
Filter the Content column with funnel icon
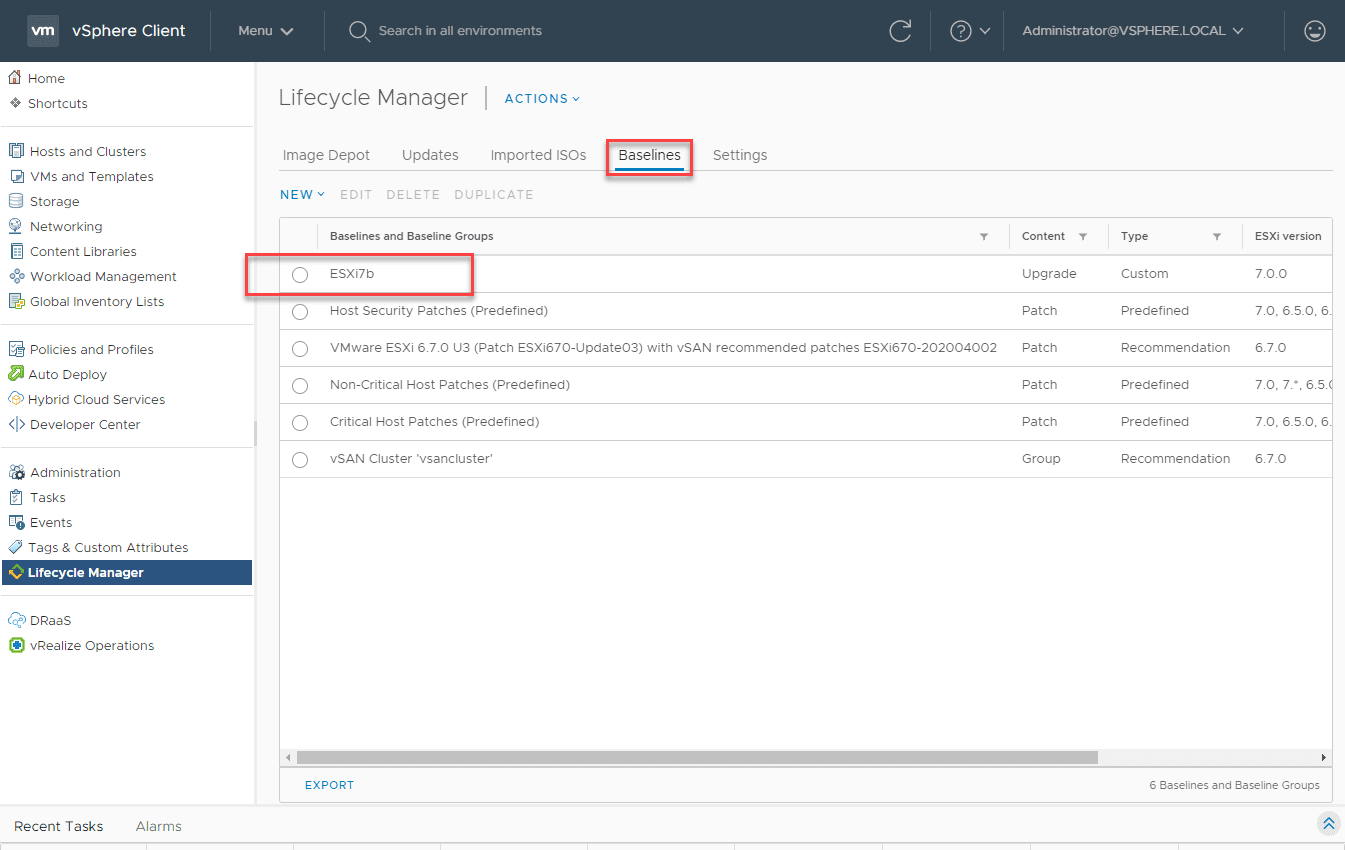coord(1082,237)
